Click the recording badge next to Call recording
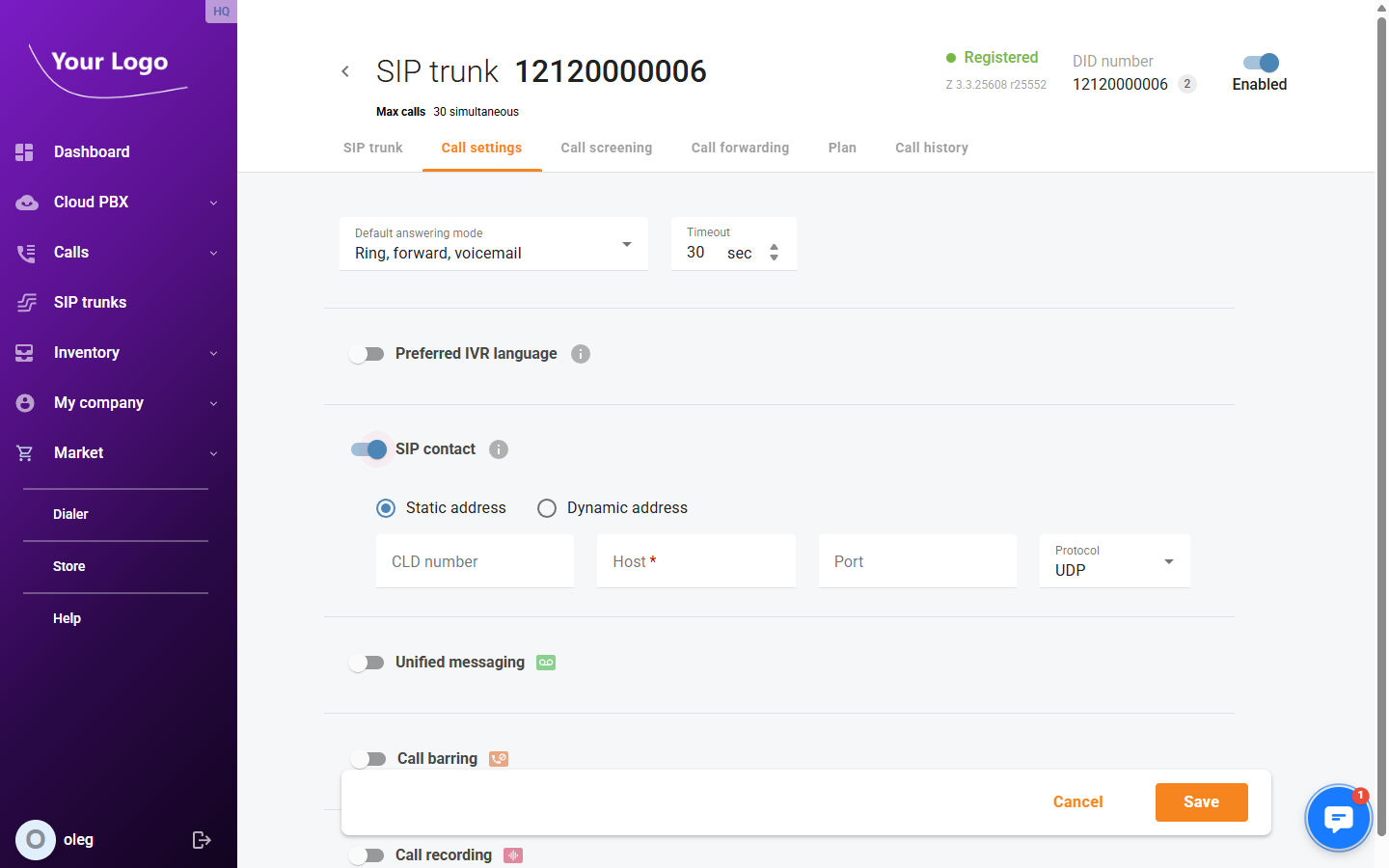This screenshot has width=1389, height=868. (513, 855)
